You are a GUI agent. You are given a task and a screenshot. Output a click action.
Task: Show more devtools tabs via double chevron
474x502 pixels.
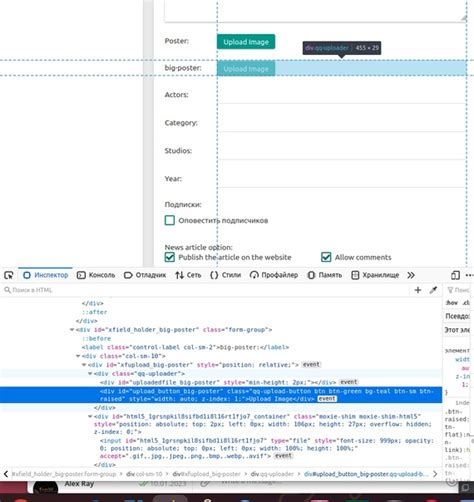[x=411, y=275]
